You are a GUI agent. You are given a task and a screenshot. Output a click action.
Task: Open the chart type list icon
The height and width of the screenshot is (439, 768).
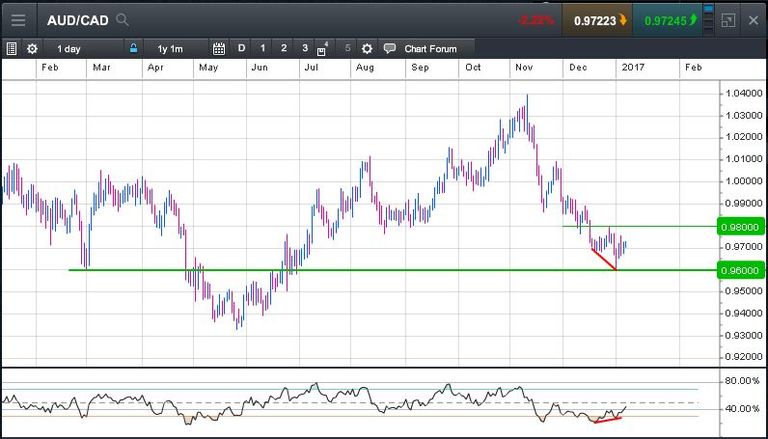[12, 49]
